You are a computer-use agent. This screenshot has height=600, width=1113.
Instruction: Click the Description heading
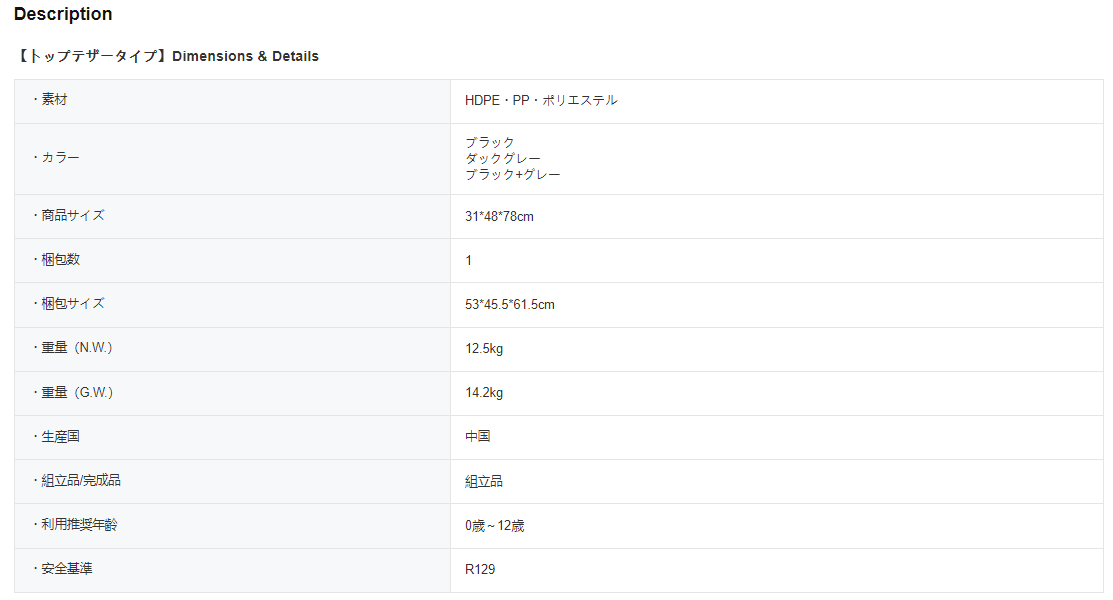pos(63,14)
